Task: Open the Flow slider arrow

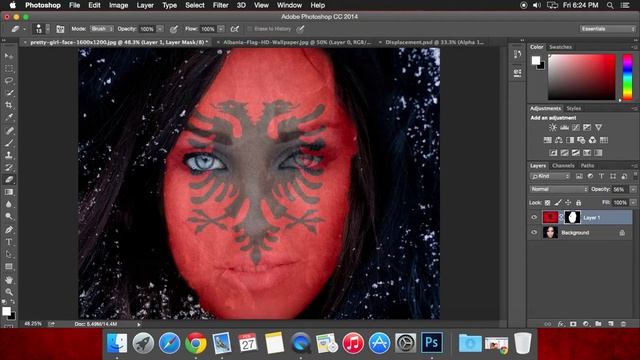Action: (x=221, y=29)
